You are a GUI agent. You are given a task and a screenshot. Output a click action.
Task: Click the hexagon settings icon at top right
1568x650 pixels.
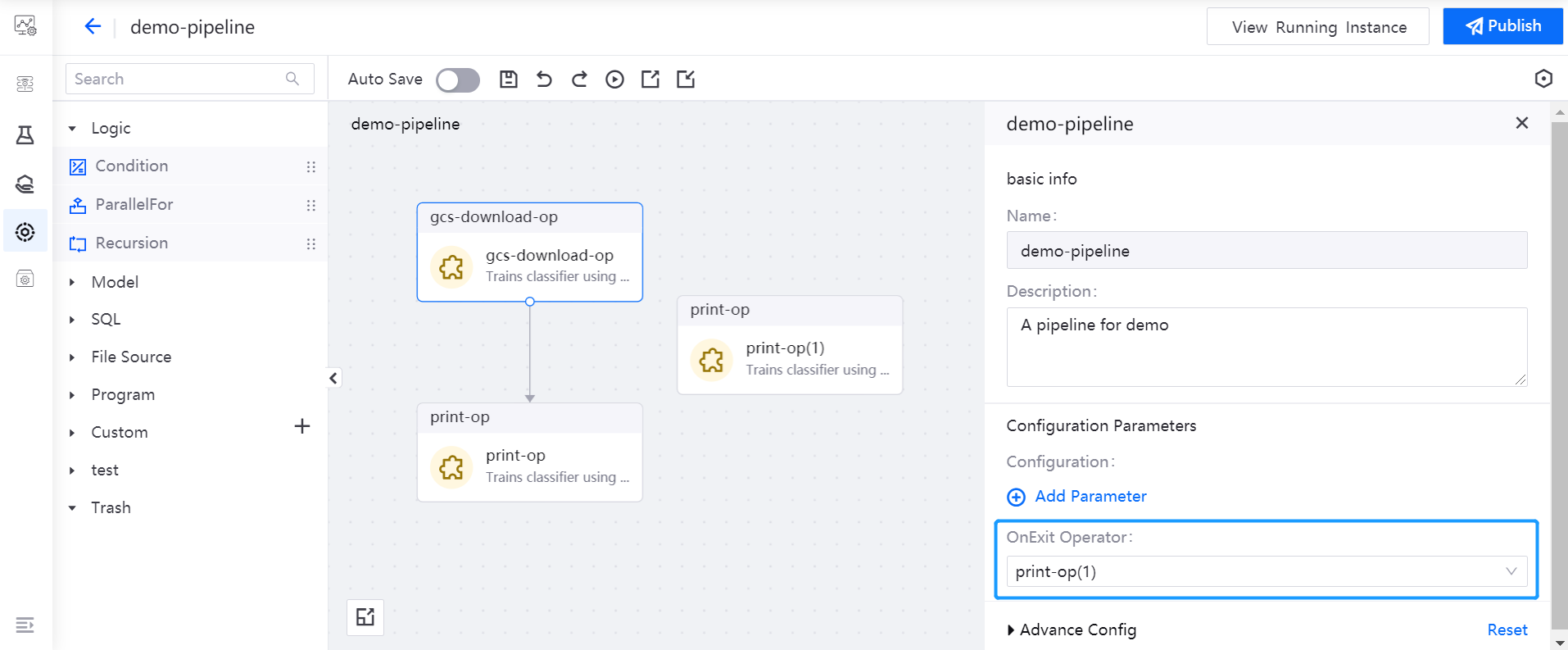(1543, 79)
